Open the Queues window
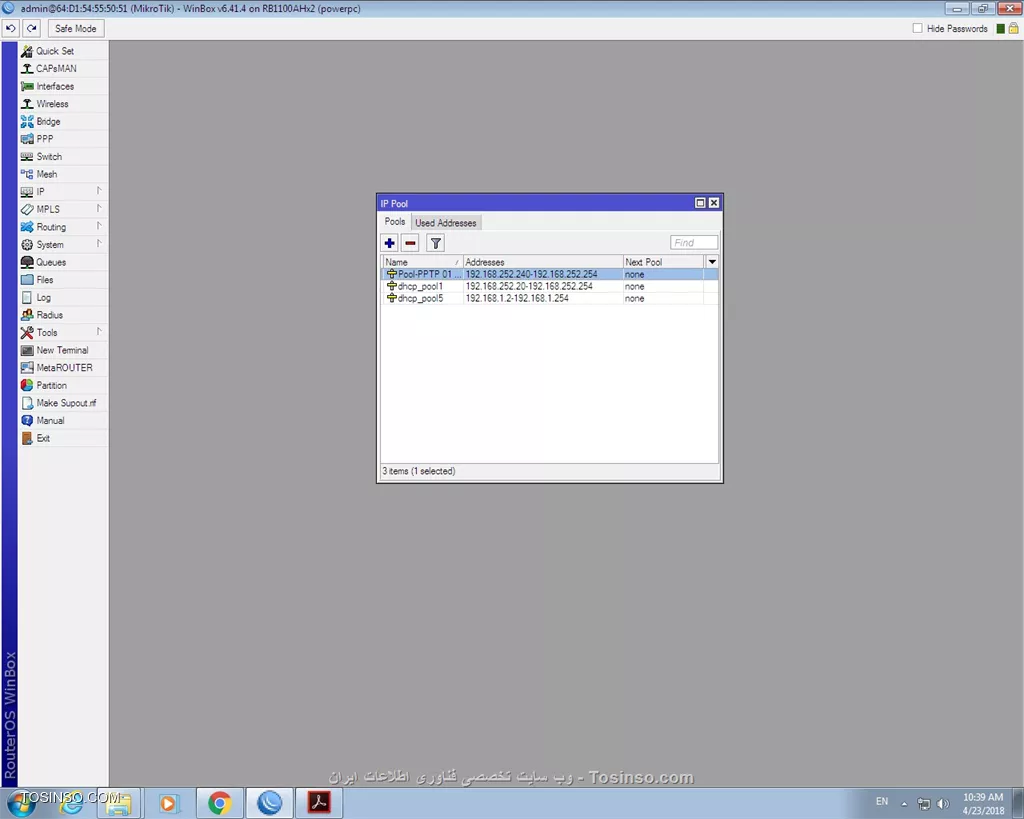This screenshot has width=1024, height=819. coord(63,262)
